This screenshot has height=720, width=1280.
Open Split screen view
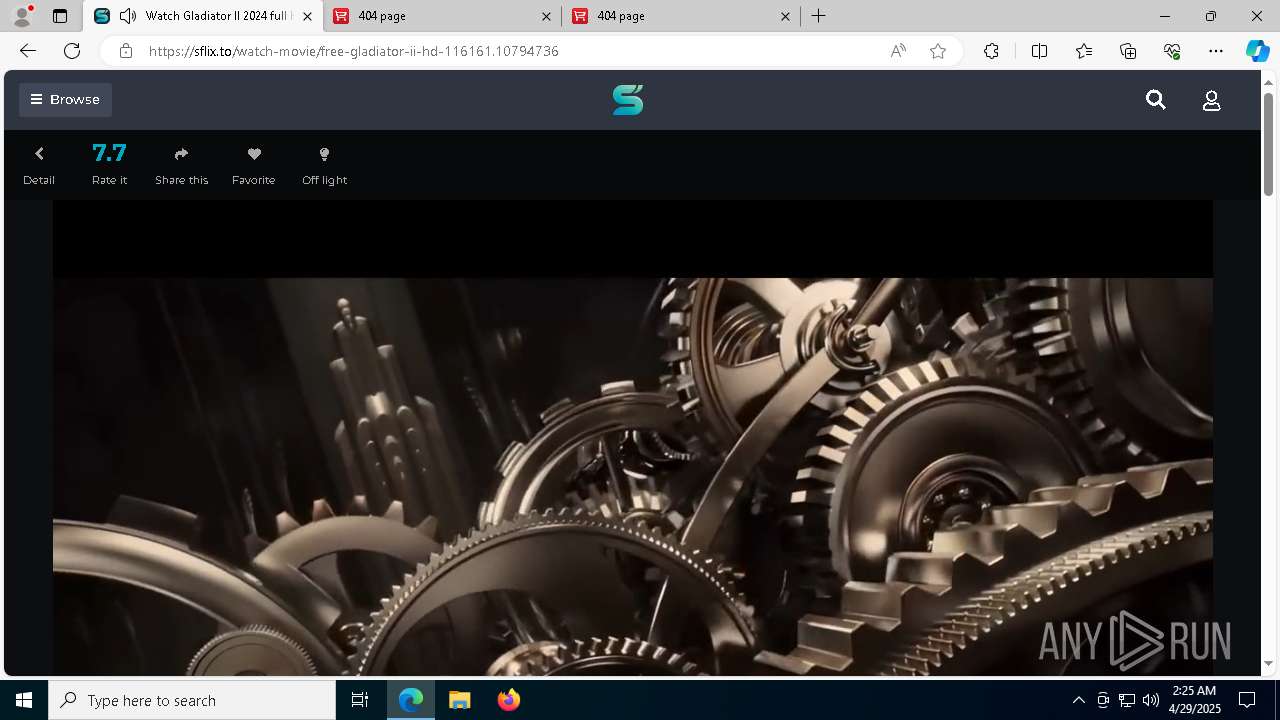tap(1039, 51)
